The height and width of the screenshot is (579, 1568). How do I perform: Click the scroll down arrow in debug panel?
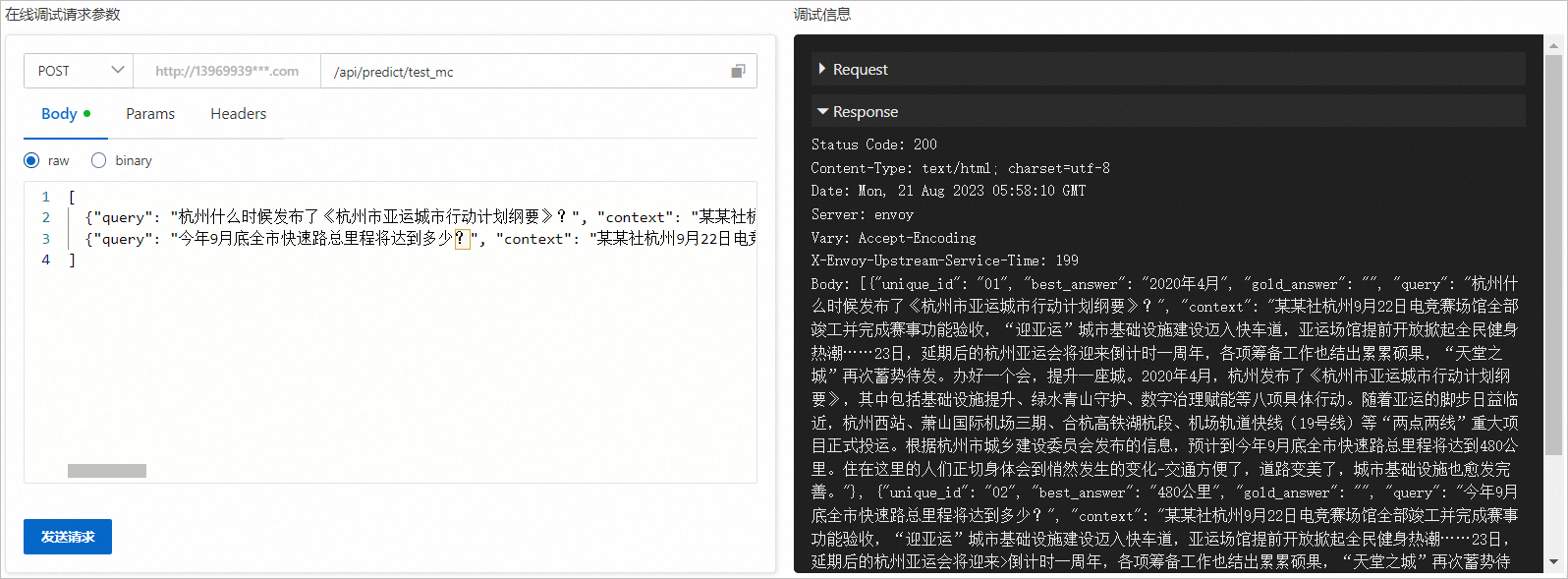(1553, 562)
